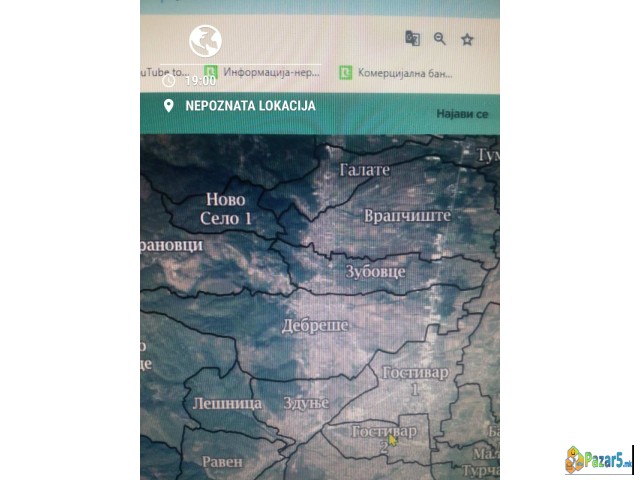Select Ново Село 1 region on map
This screenshot has height=480, width=640.
[x=226, y=209]
